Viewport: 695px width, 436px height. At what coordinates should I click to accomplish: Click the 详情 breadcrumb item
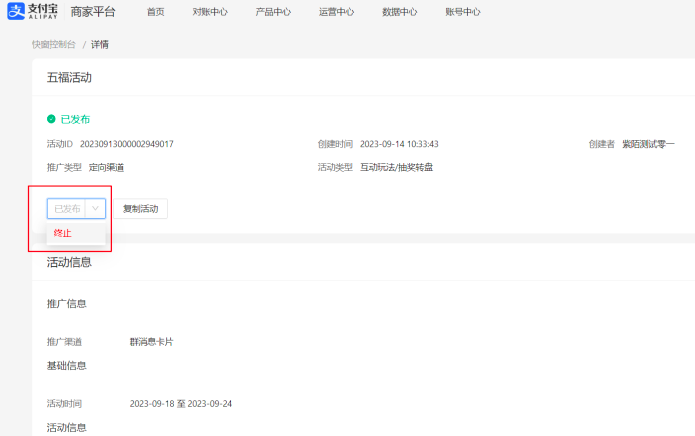point(100,45)
